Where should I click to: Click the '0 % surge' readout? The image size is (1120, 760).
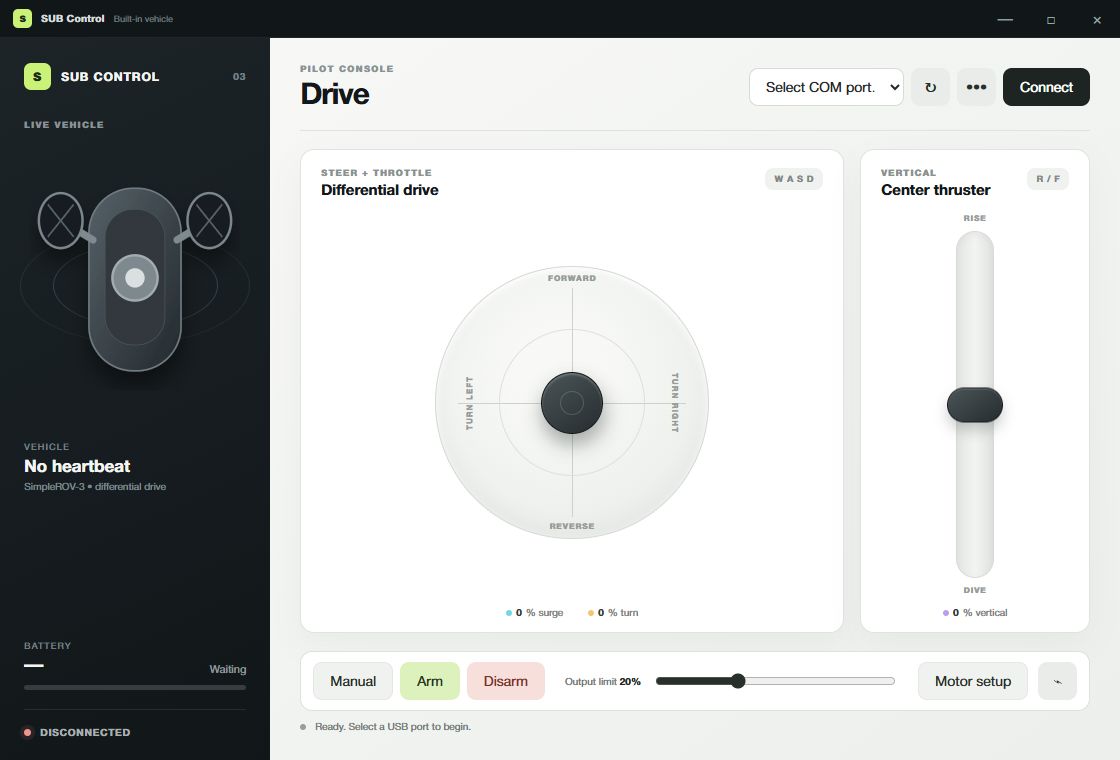534,613
